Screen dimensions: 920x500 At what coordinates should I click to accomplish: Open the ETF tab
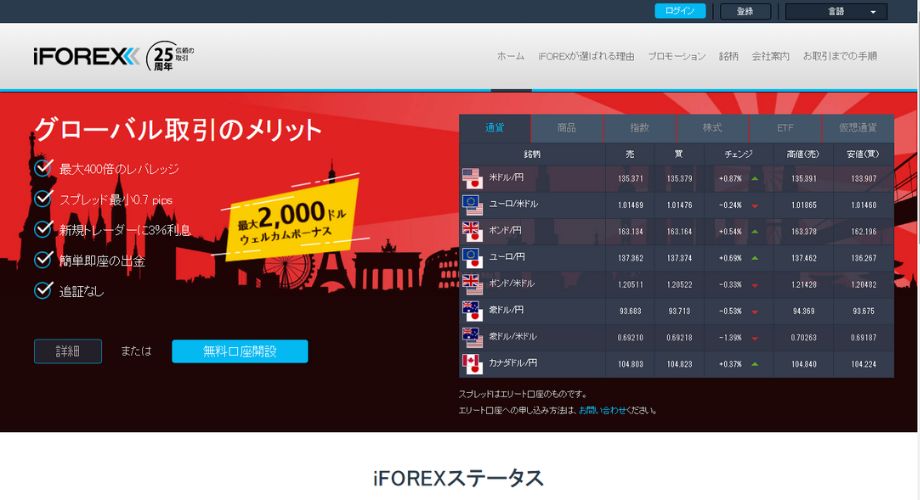[785, 128]
